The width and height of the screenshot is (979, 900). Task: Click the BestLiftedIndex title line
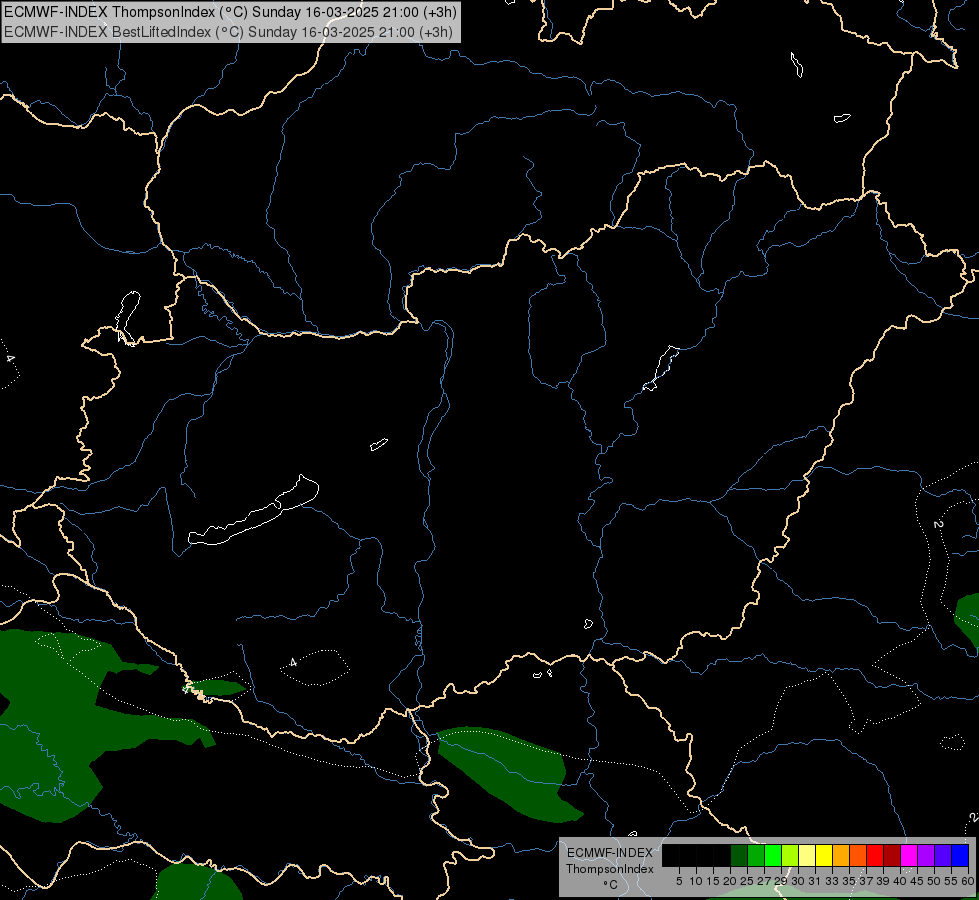pyautogui.click(x=229, y=32)
